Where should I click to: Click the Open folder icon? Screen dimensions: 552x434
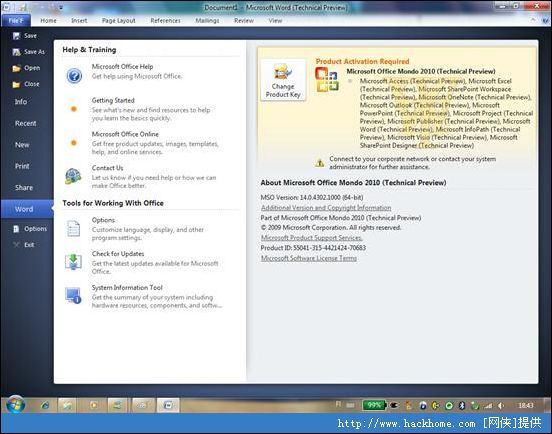17,68
